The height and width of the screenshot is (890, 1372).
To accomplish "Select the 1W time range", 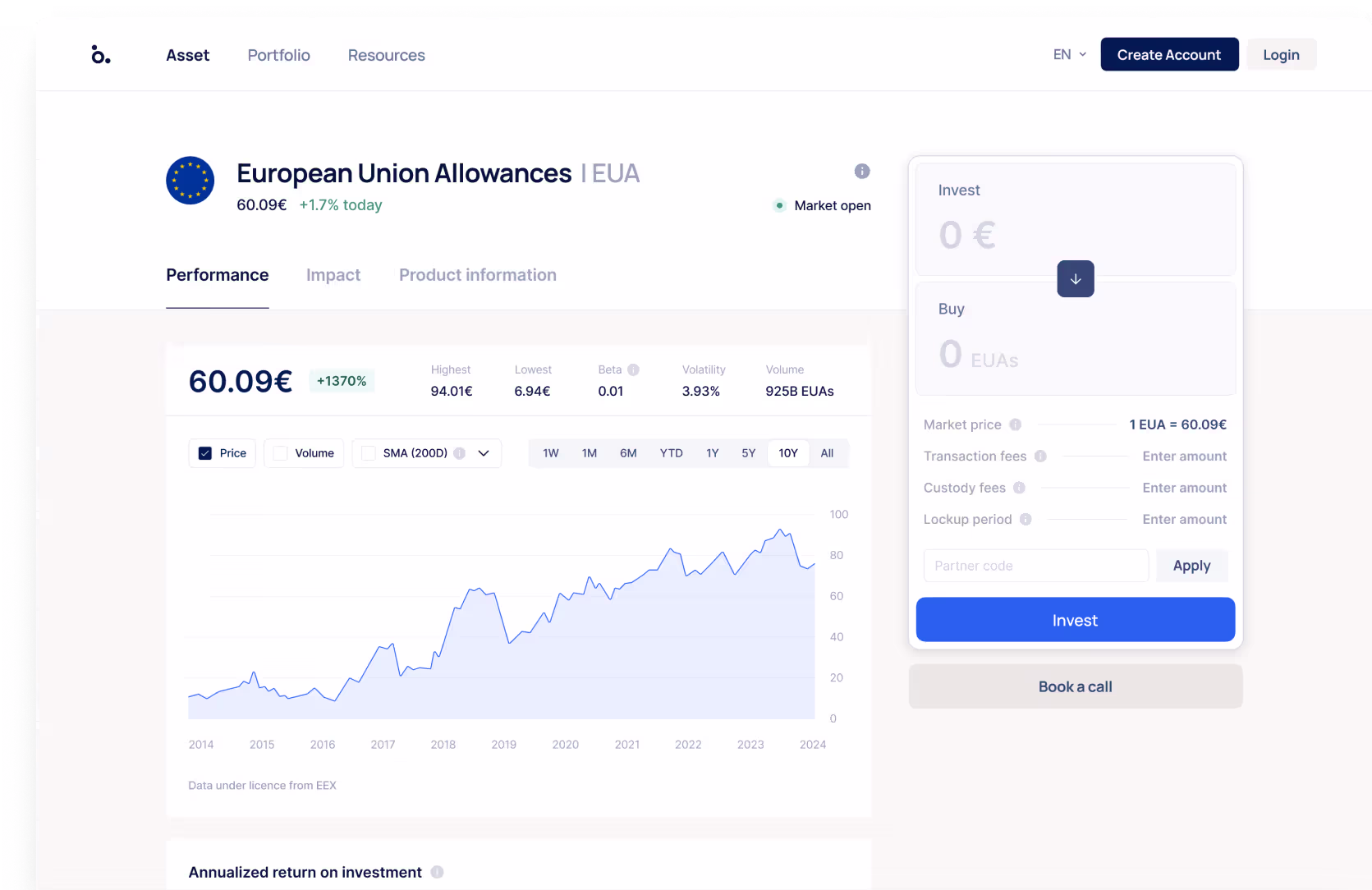I will 551,453.
